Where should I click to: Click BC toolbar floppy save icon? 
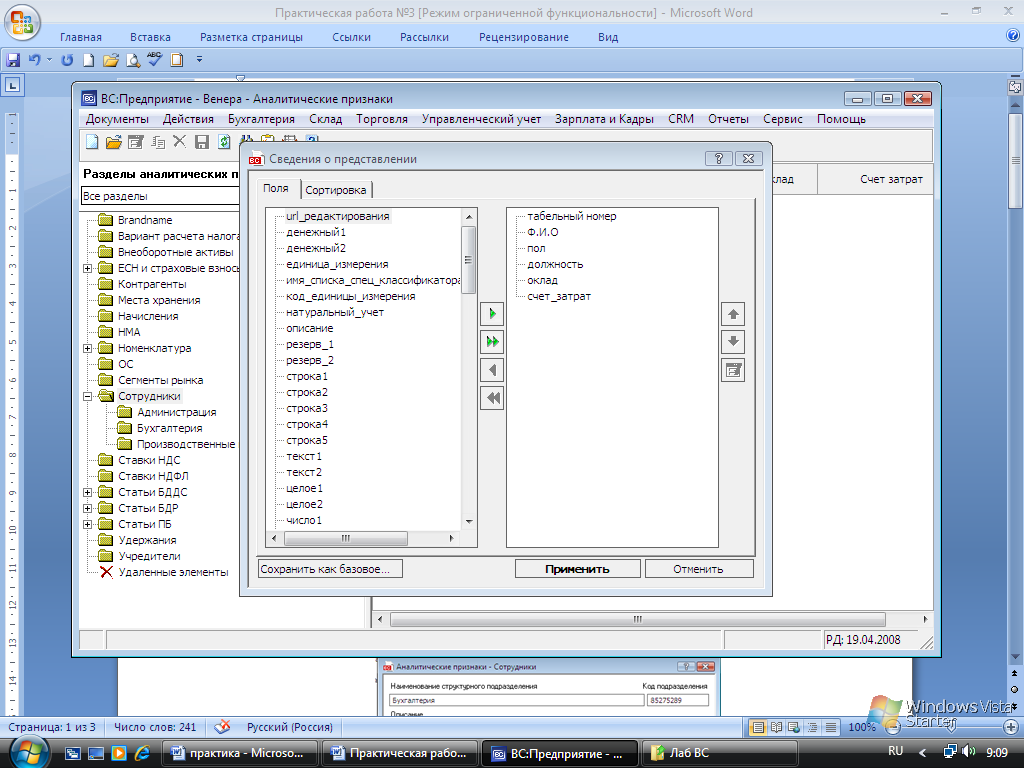(x=202, y=142)
